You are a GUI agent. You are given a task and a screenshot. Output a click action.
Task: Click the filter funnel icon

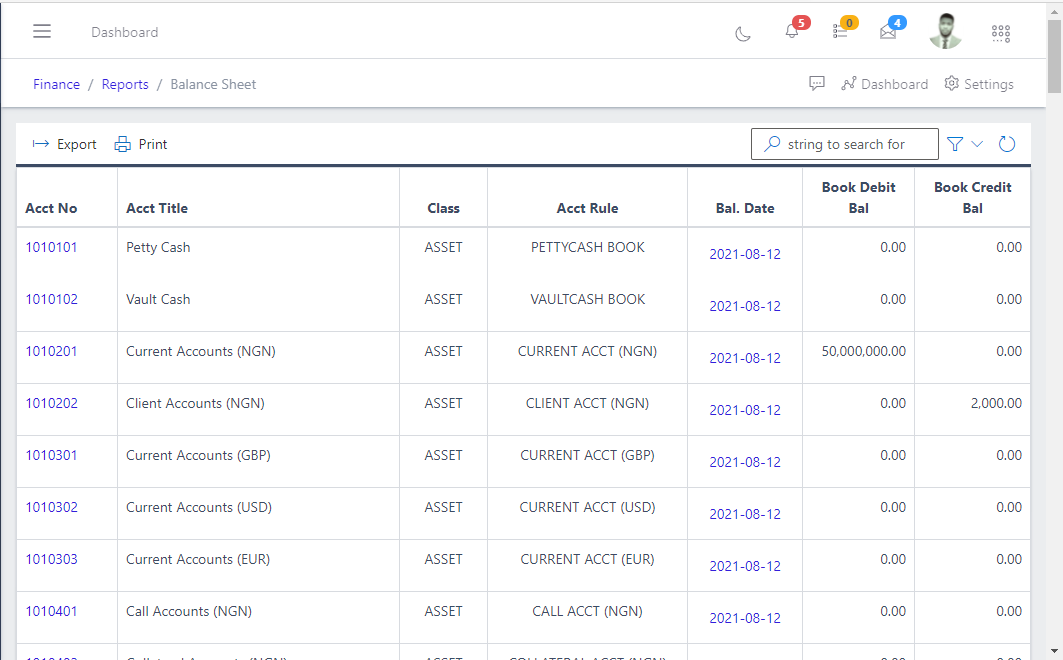point(955,144)
